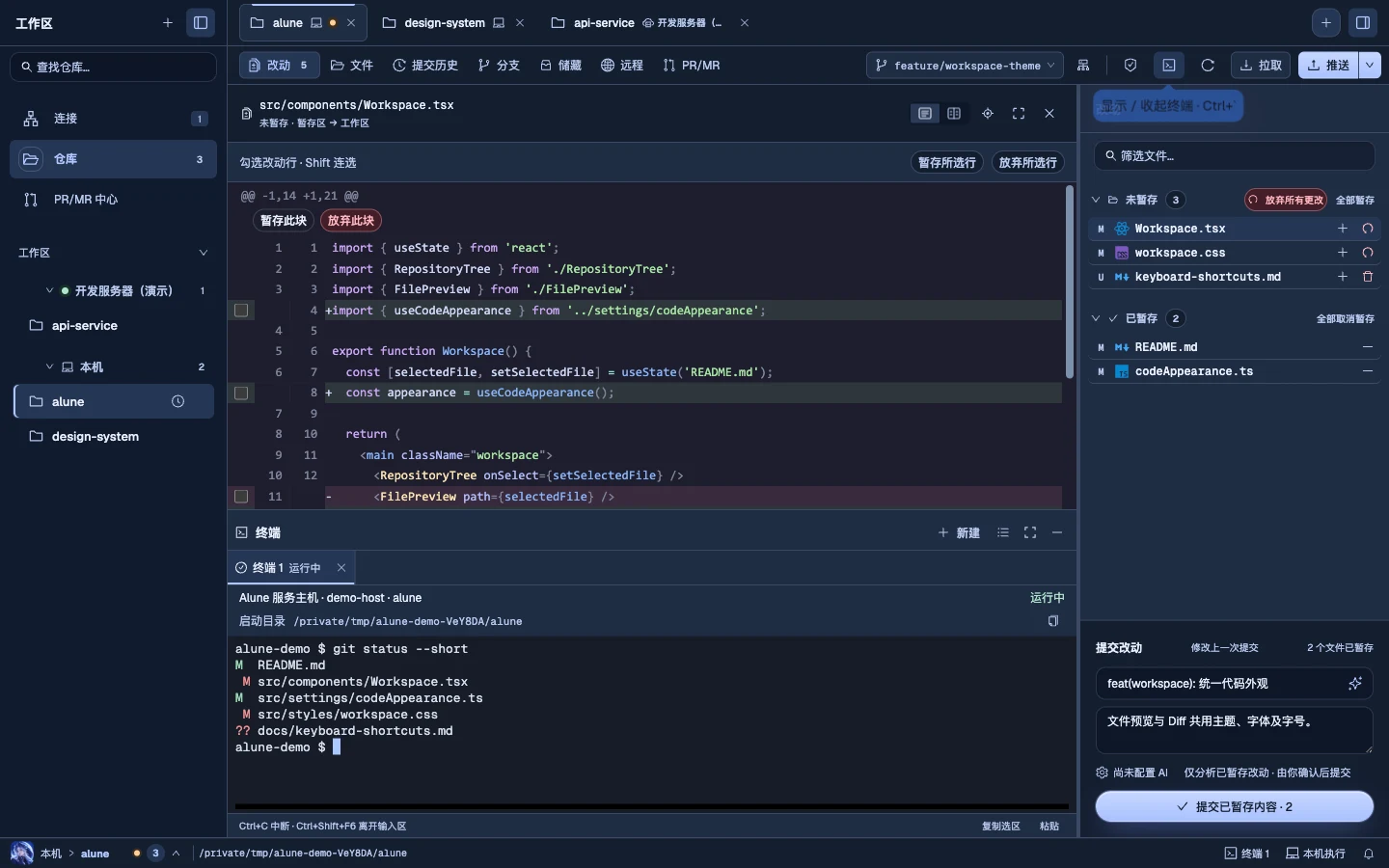Viewport: 1389px width, 868px height.
Task: Click the 拉取 pull button
Action: click(1261, 66)
